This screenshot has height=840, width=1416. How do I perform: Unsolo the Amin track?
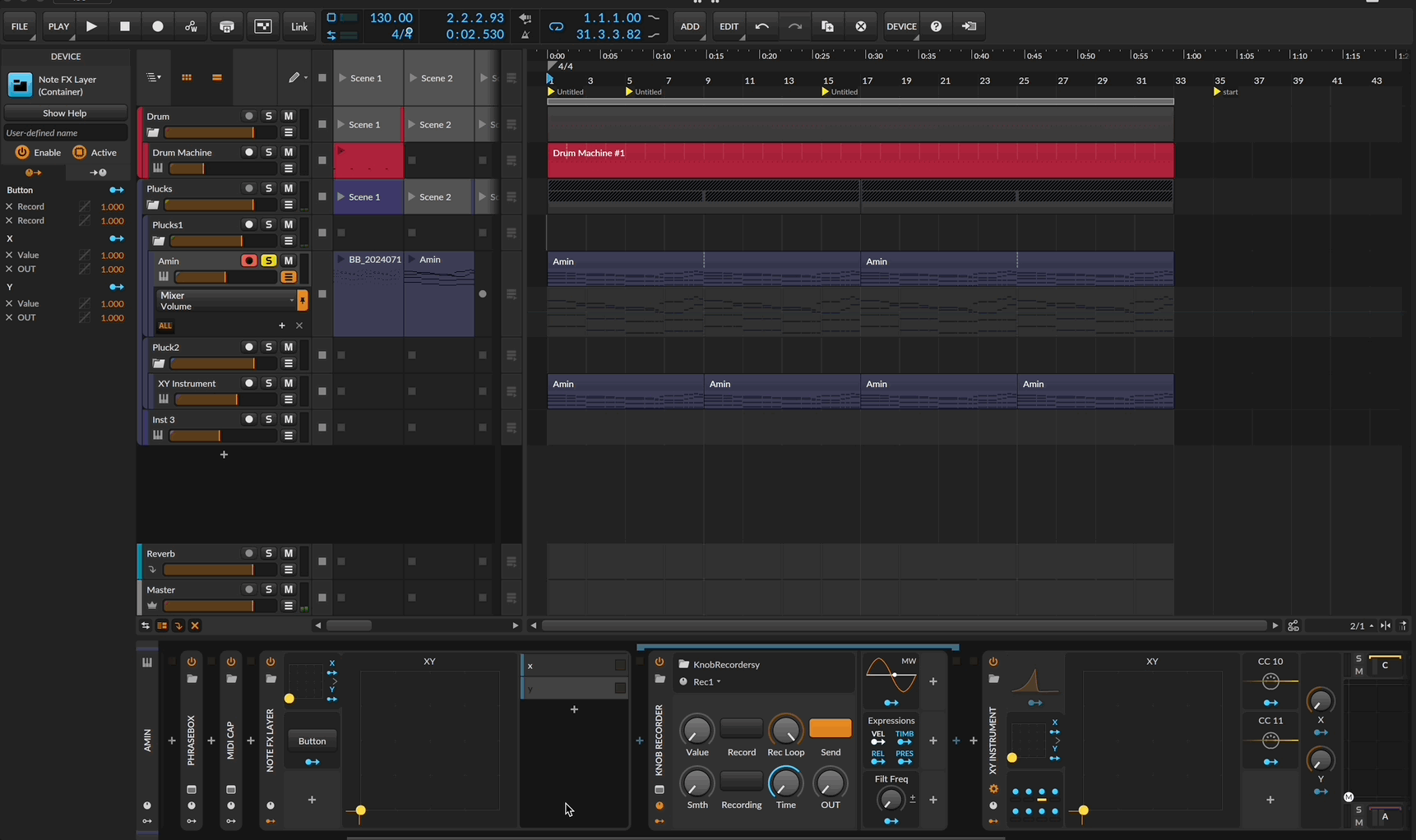click(x=269, y=261)
